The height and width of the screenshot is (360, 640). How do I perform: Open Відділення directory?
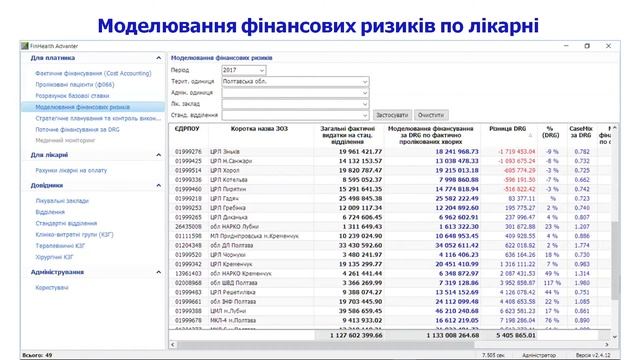click(x=50, y=212)
